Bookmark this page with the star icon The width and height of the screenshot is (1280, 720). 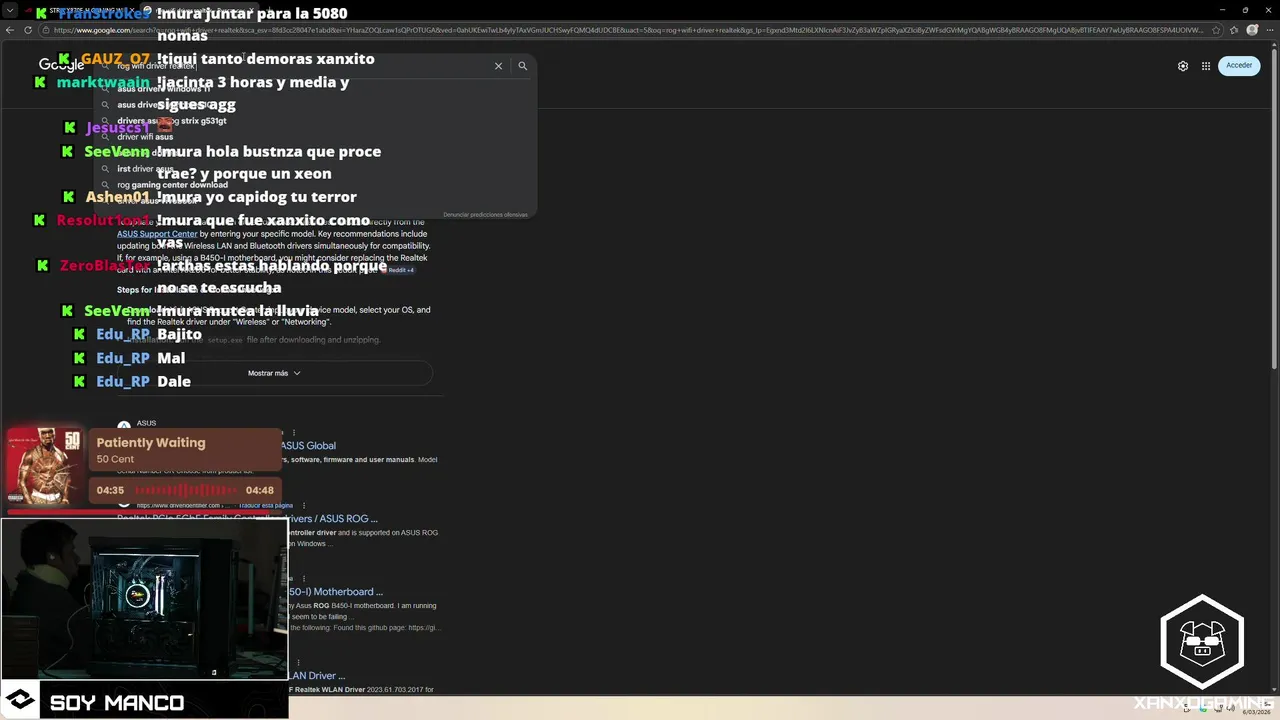(x=1216, y=30)
